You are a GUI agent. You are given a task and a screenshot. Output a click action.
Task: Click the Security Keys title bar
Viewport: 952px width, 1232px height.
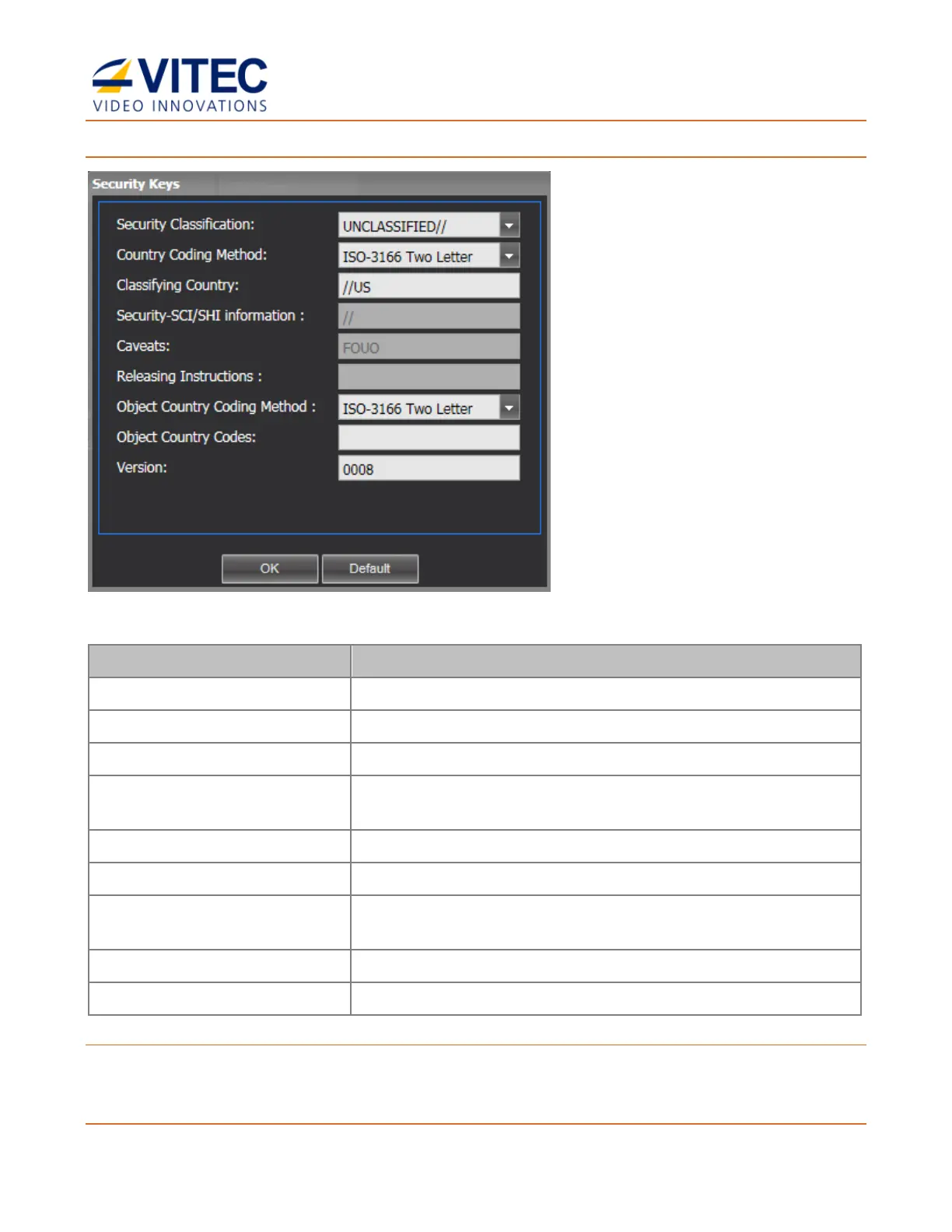tap(319, 184)
